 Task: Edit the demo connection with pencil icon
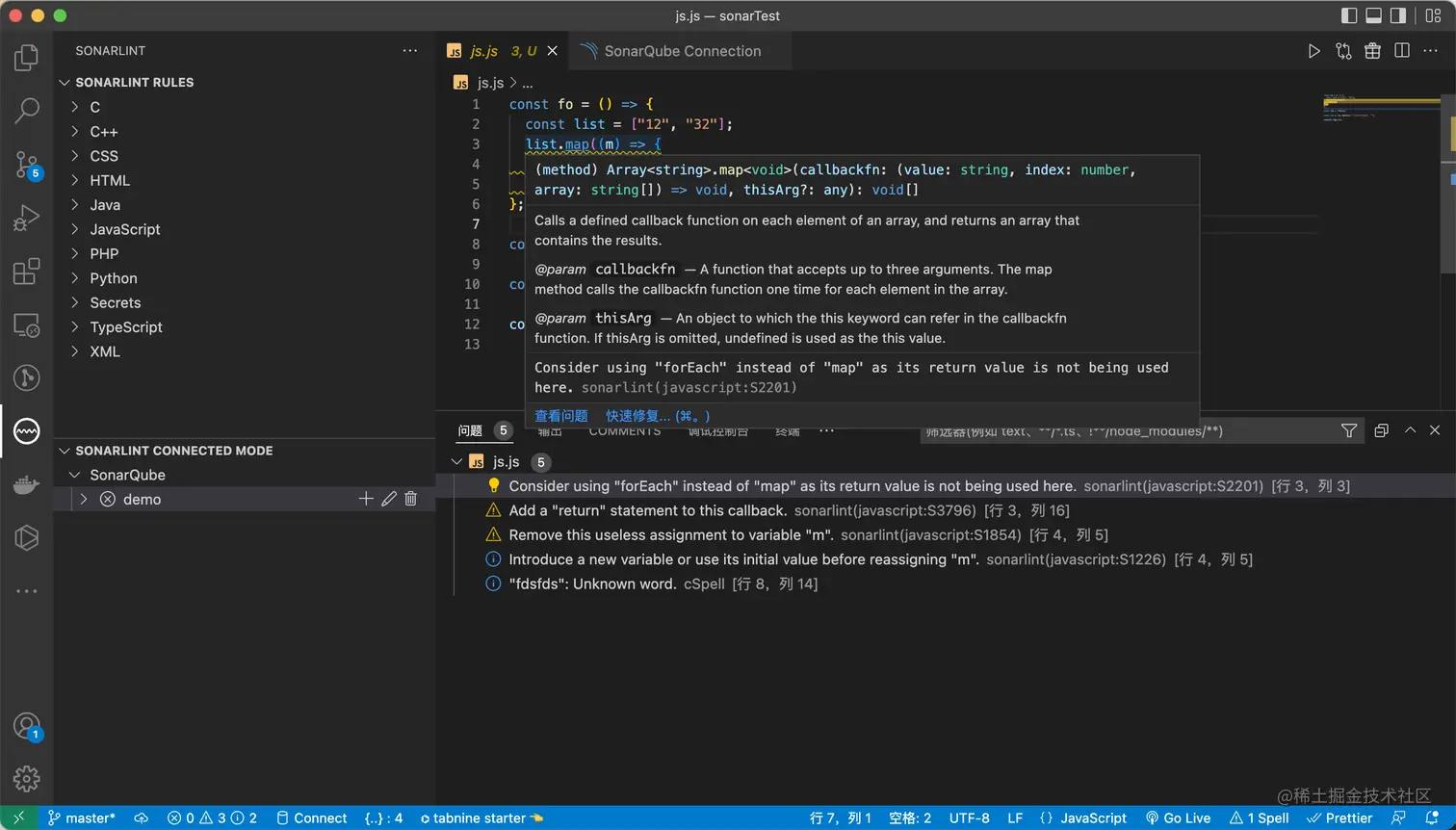[x=389, y=499]
